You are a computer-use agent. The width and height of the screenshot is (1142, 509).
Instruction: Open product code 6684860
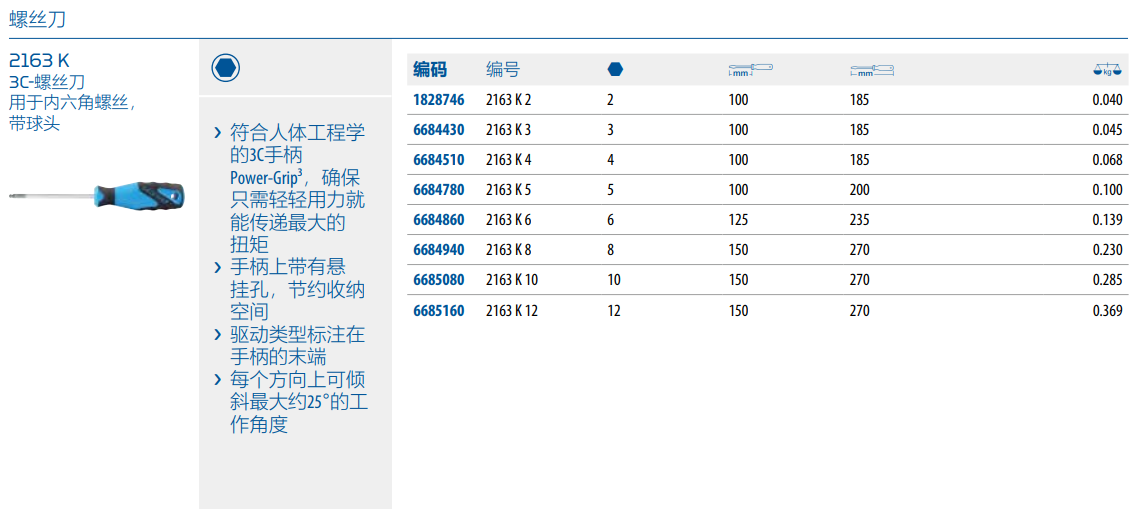click(438, 220)
